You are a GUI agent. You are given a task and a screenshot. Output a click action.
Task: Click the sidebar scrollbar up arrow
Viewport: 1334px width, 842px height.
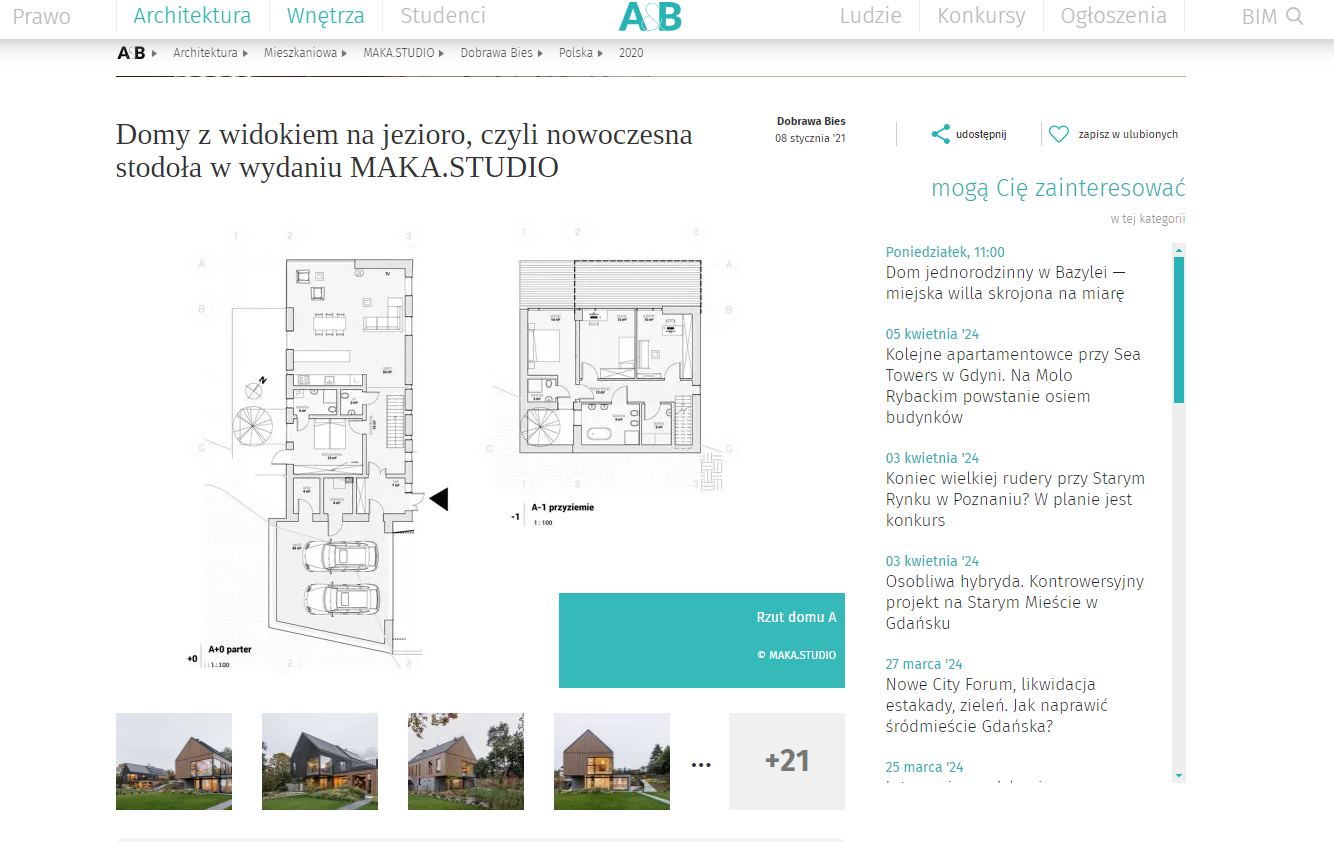point(1179,250)
